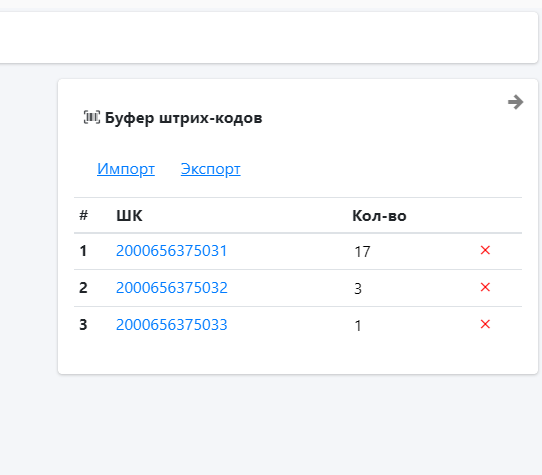The height and width of the screenshot is (475, 542).
Task: Click the Кол-во column header
Action: [x=379, y=216]
